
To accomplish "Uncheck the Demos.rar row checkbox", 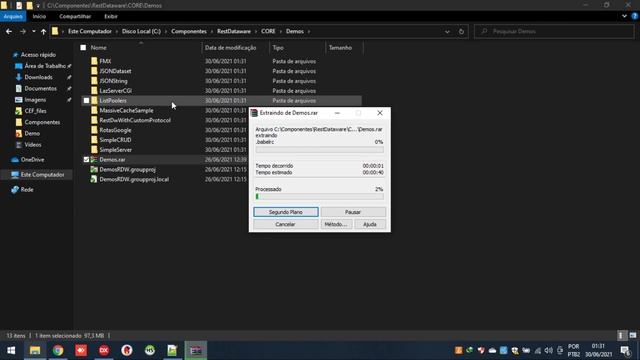I will 87,160.
